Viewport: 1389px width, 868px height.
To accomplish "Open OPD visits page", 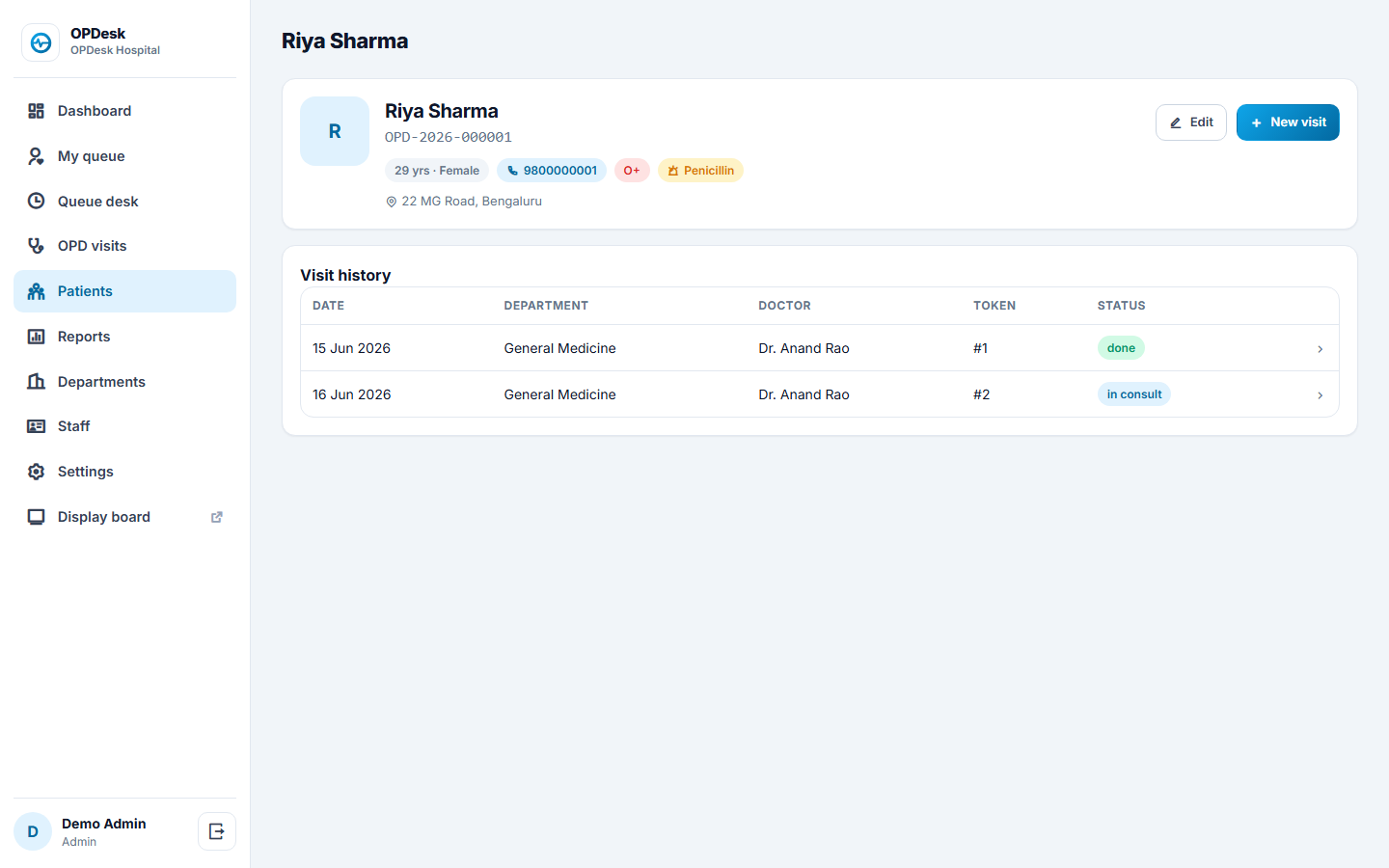I will (124, 246).
